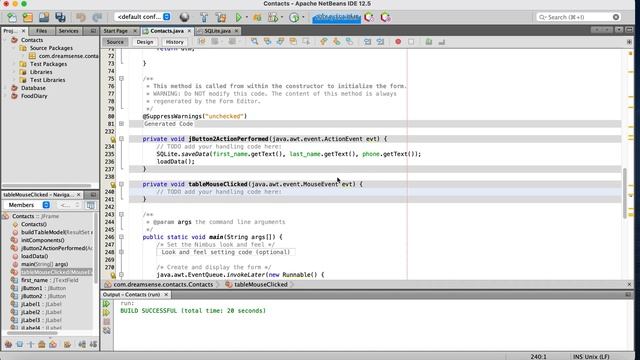Select Test Packages folder
640x360 pixels.
click(x=48, y=64)
